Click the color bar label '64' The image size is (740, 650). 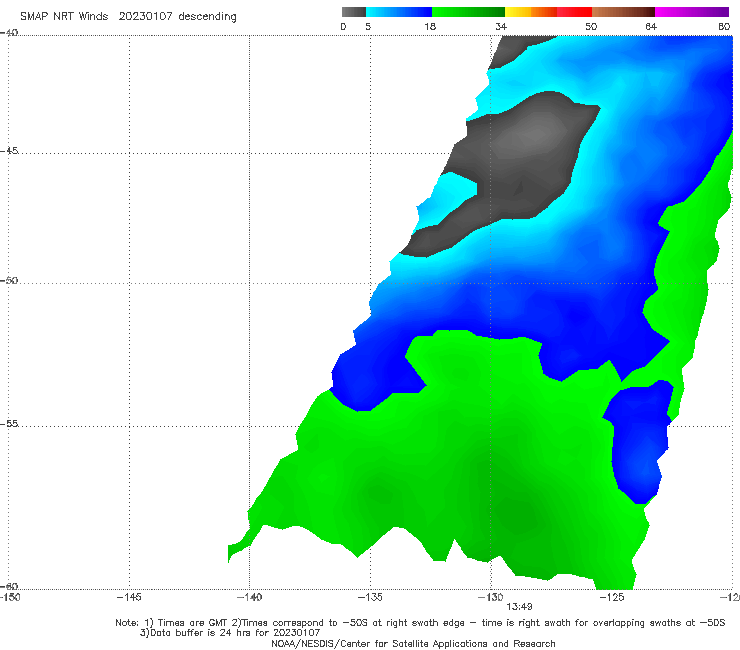click(651, 26)
